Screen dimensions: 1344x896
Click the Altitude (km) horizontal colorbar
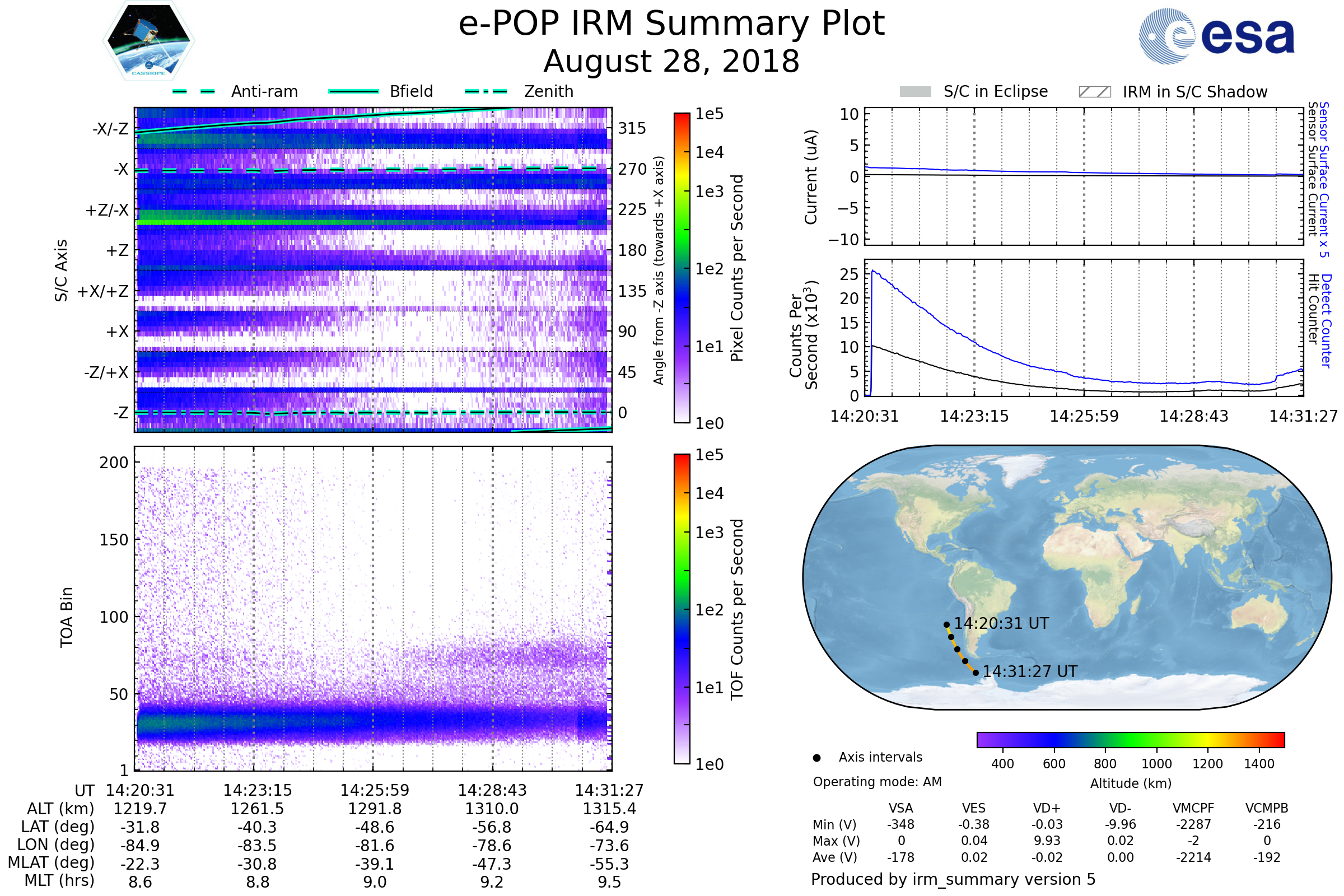(1130, 739)
